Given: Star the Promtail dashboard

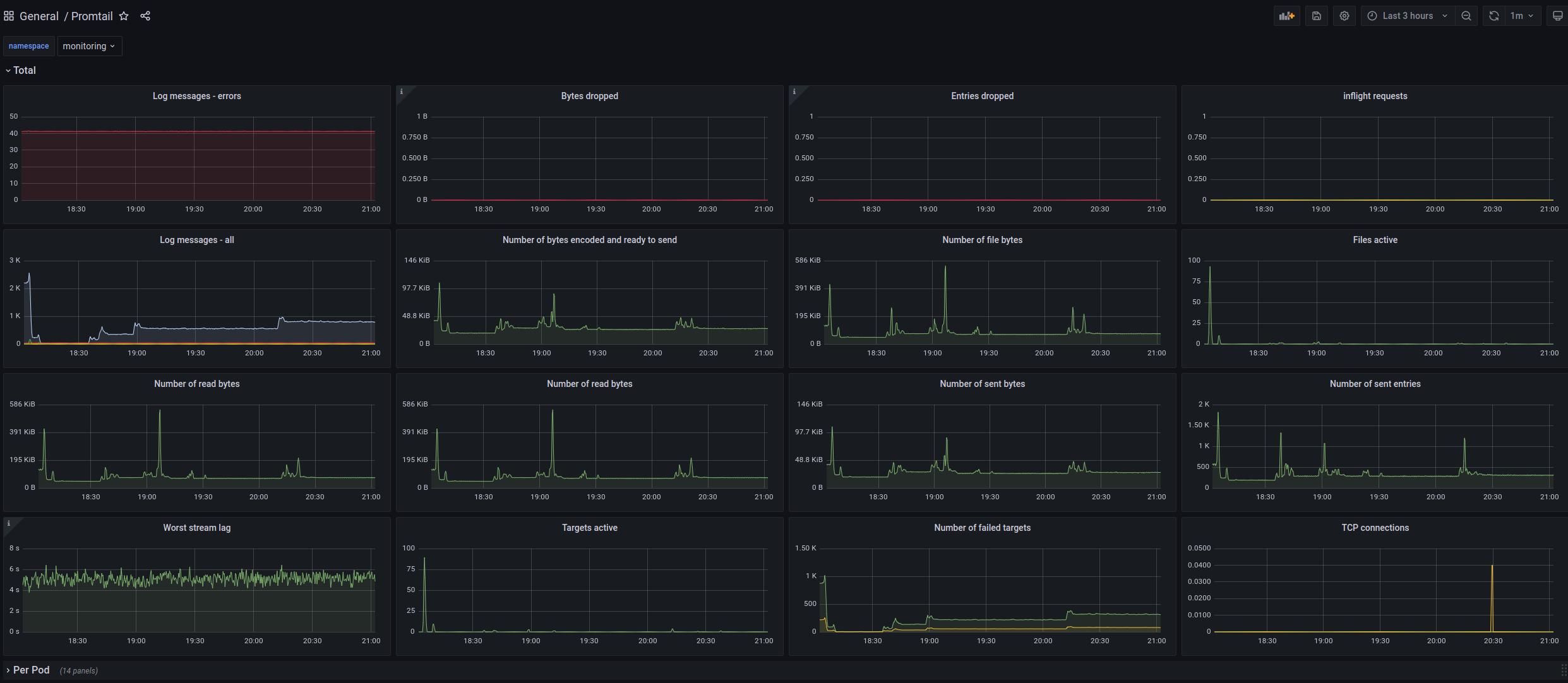Looking at the screenshot, I should click(124, 16).
